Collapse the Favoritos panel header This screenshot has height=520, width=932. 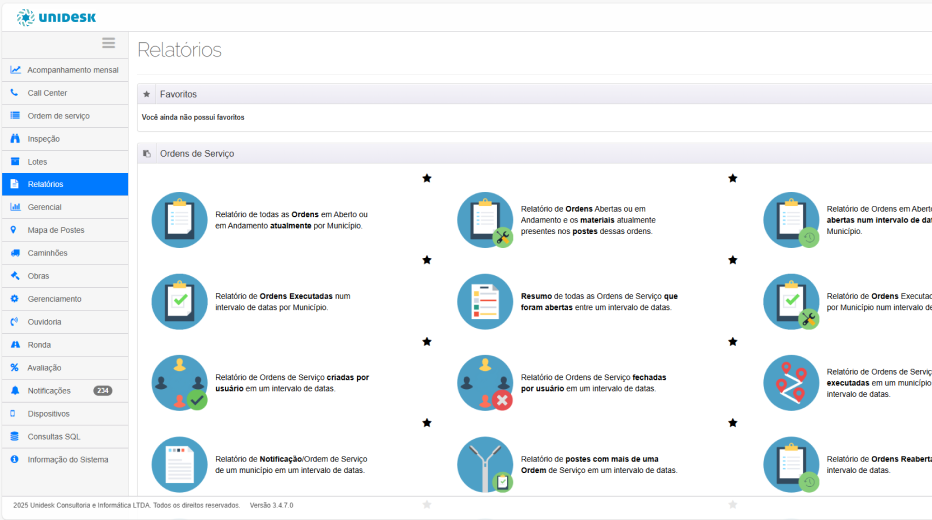tap(178, 94)
